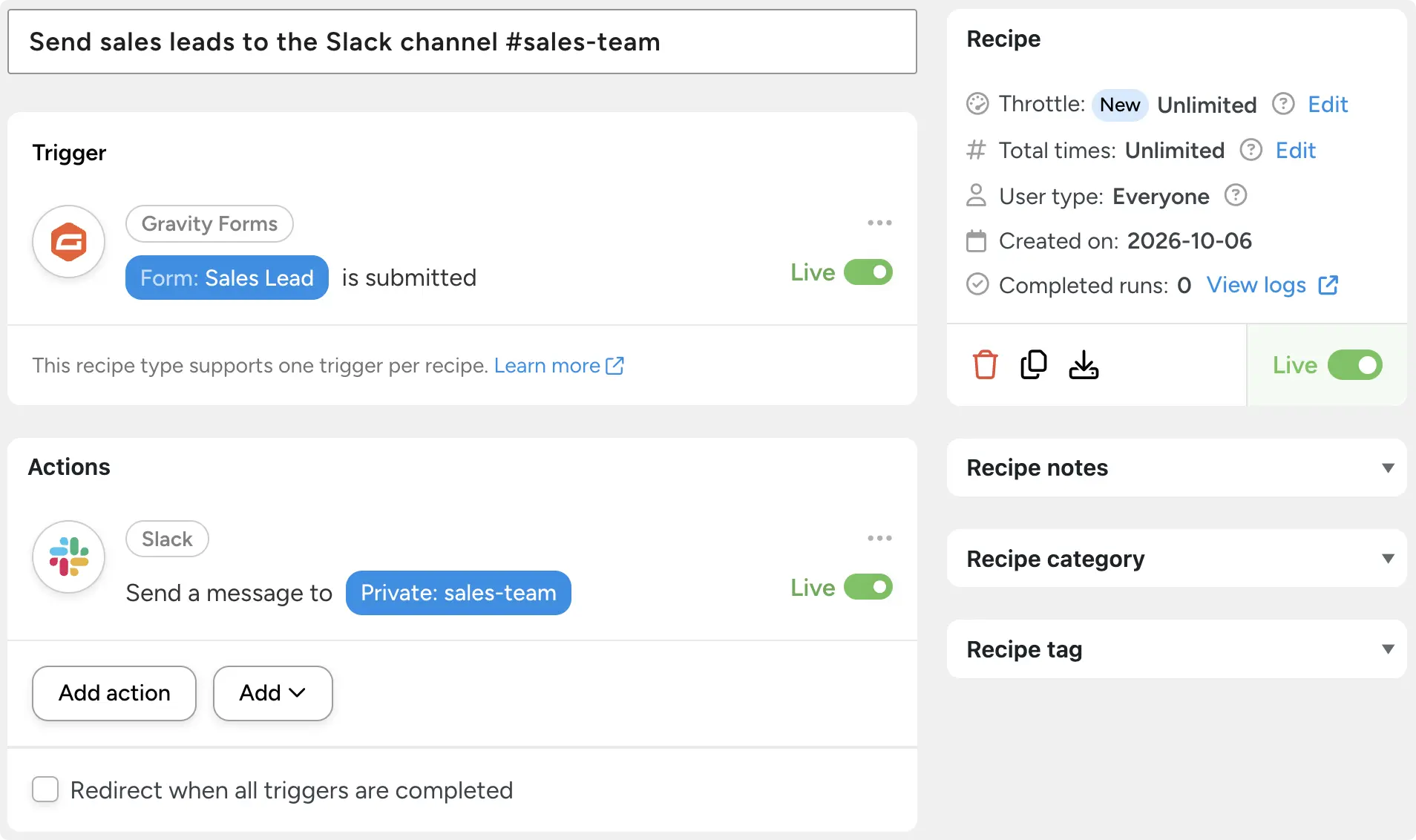Screen dimensions: 1416x840
Task: Click the Add action button
Action: pyautogui.click(x=114, y=693)
